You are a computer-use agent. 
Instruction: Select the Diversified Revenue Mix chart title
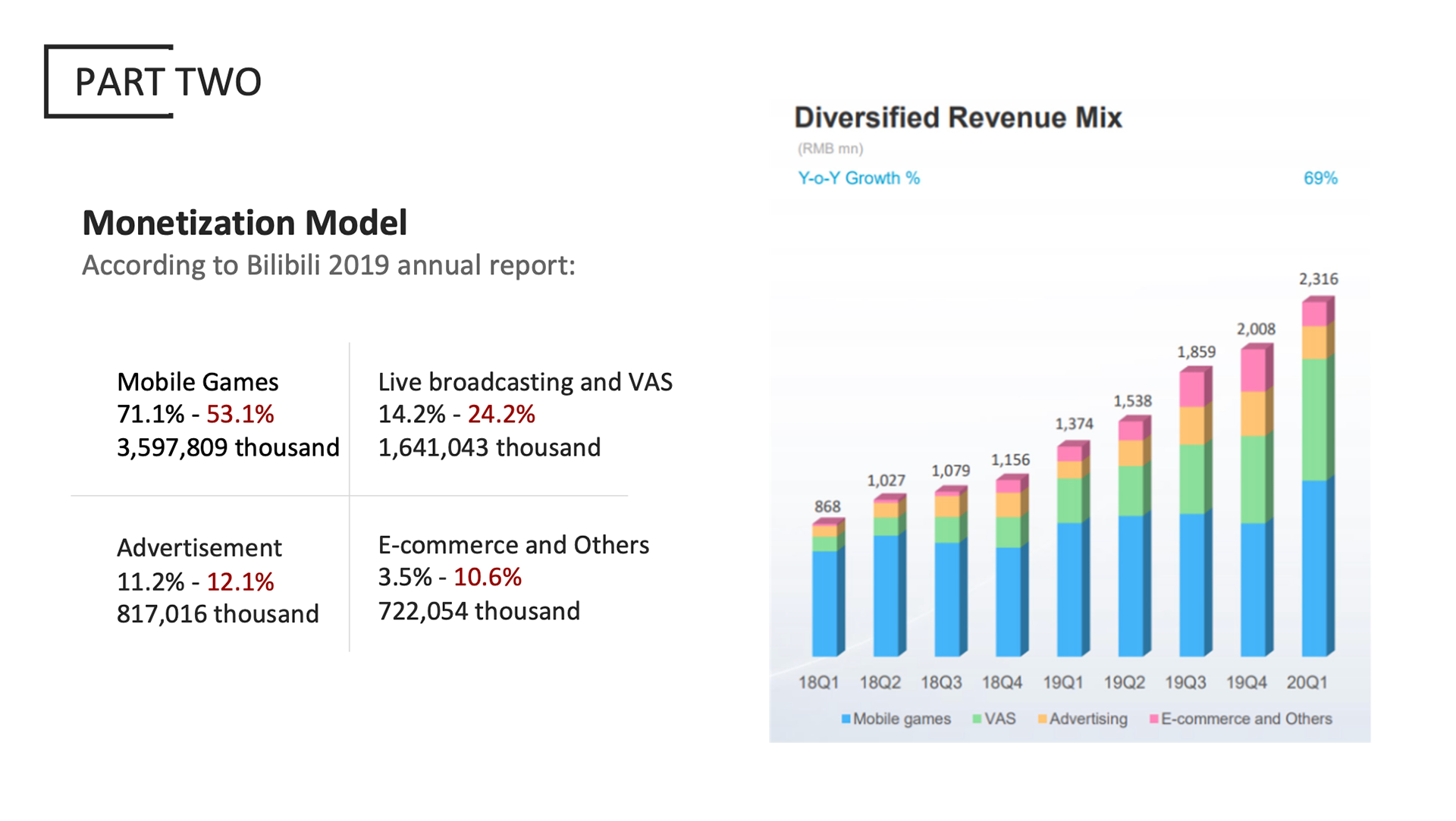pos(957,118)
